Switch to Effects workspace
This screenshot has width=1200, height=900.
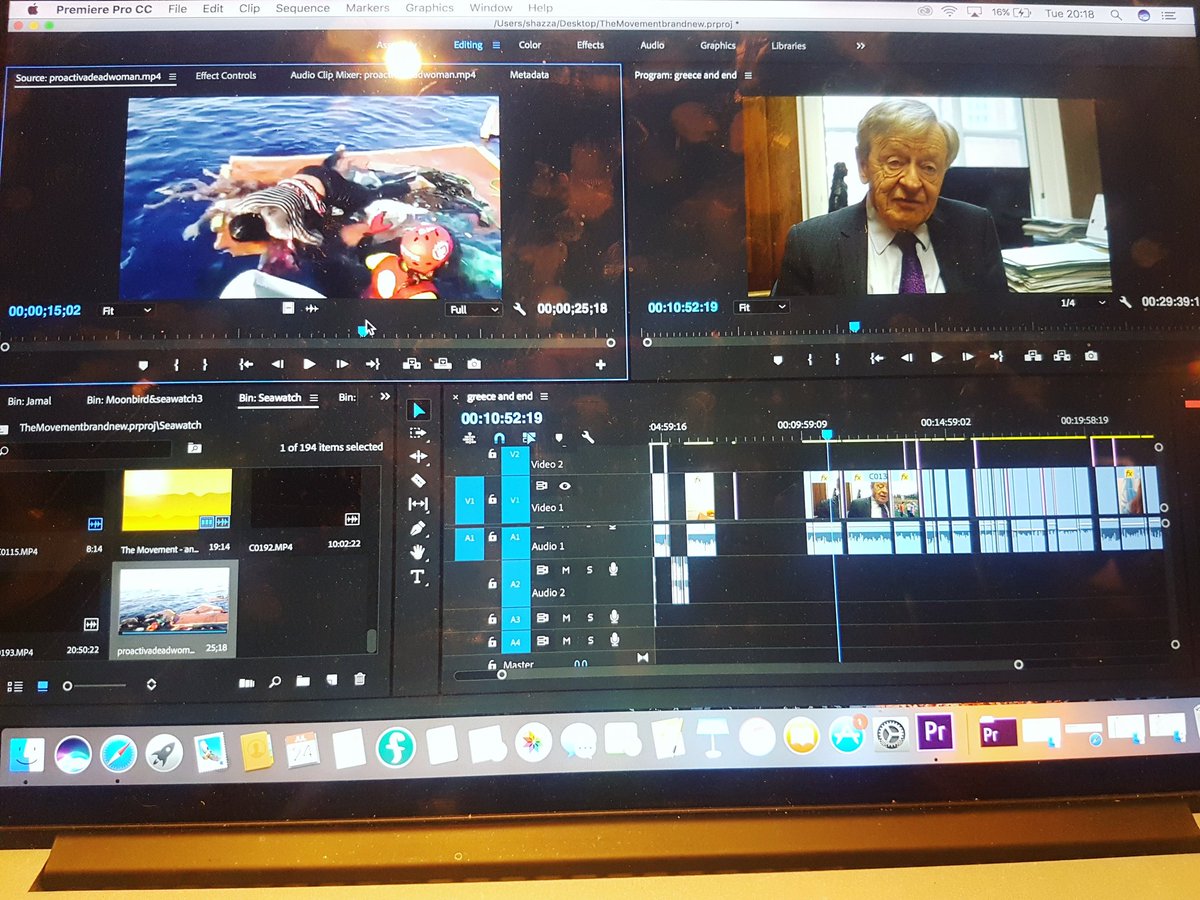(590, 45)
